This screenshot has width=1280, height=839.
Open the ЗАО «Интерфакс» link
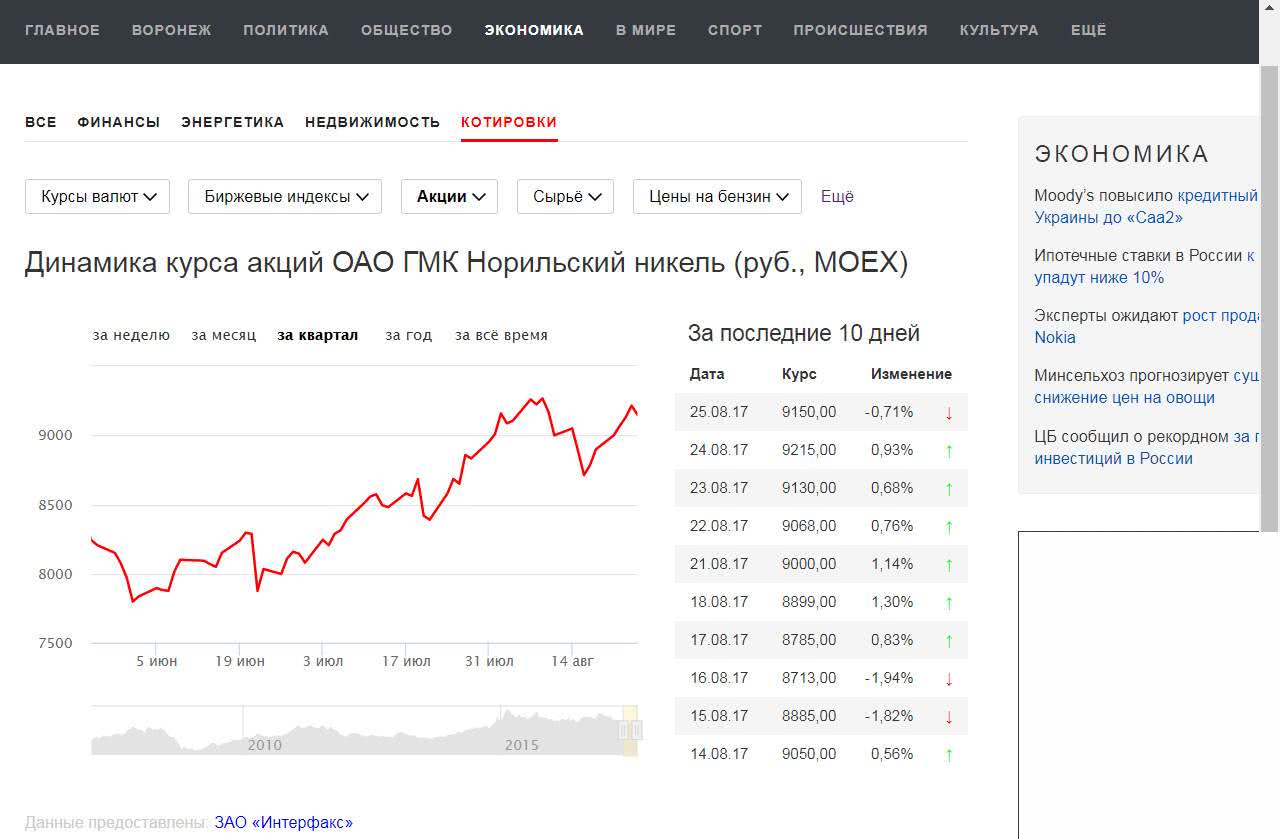coord(283,823)
